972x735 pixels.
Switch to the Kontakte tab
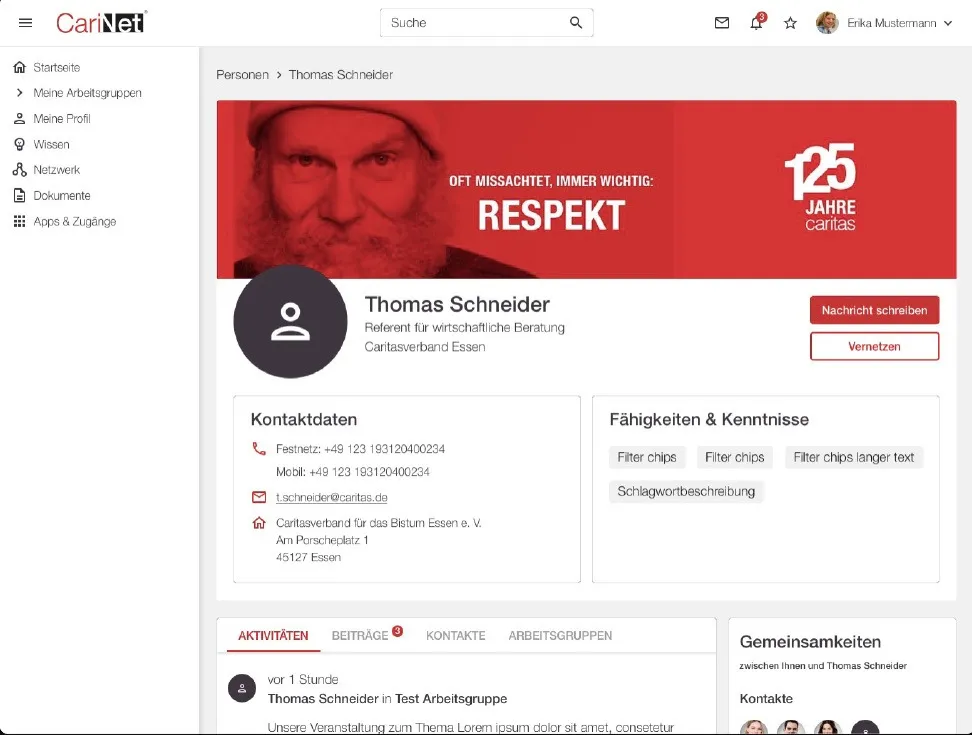coord(456,636)
